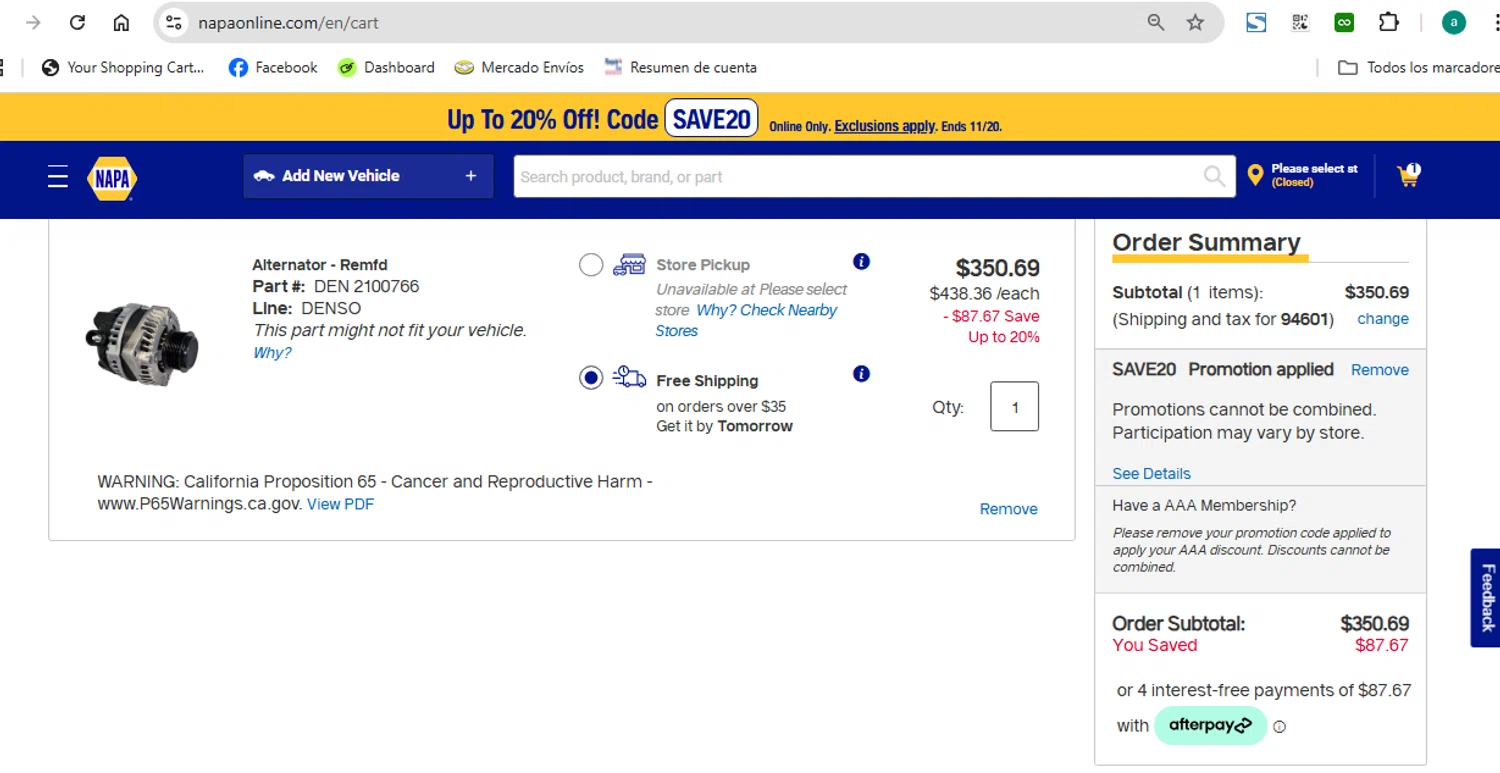Open the Extensions puzzle piece menu
The image size is (1500, 773).
(x=1388, y=22)
